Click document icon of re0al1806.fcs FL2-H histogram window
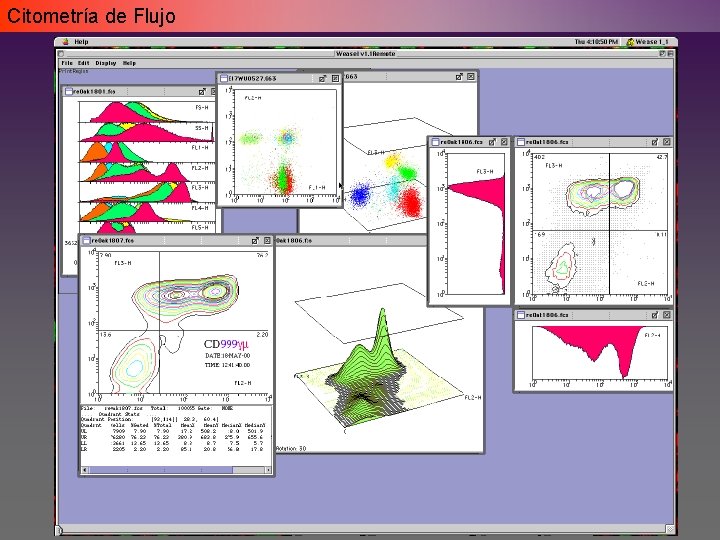 pyautogui.click(x=521, y=315)
